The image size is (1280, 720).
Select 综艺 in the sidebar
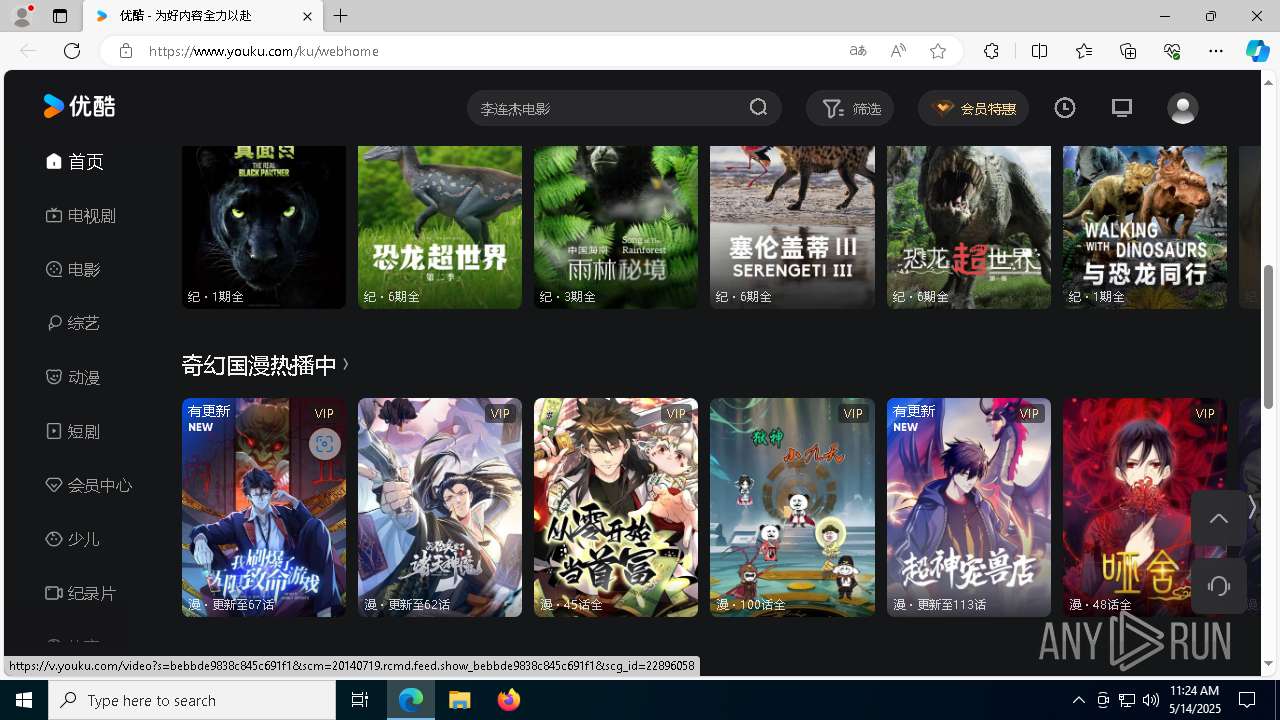pyautogui.click(x=73, y=324)
